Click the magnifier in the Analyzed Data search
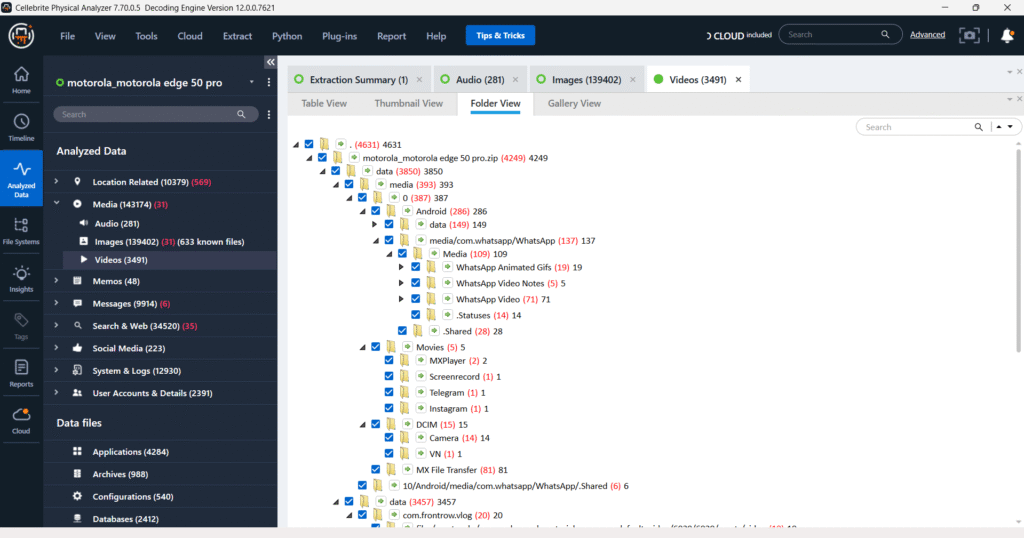Image resolution: width=1024 pixels, height=538 pixels. click(x=241, y=114)
